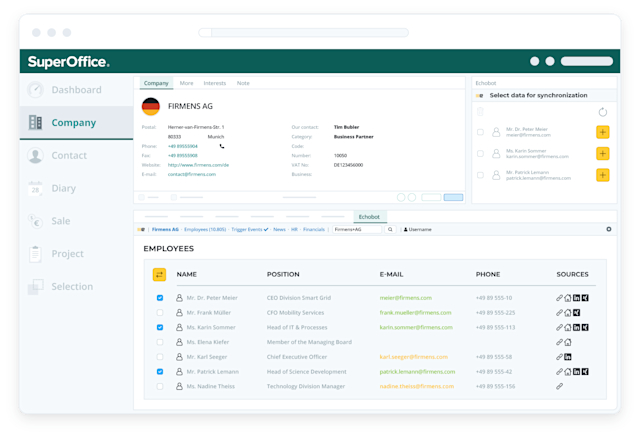Click Xing source icon for Patrick Lemann
Image resolution: width=640 pixels, height=438 pixels.
(x=585, y=371)
